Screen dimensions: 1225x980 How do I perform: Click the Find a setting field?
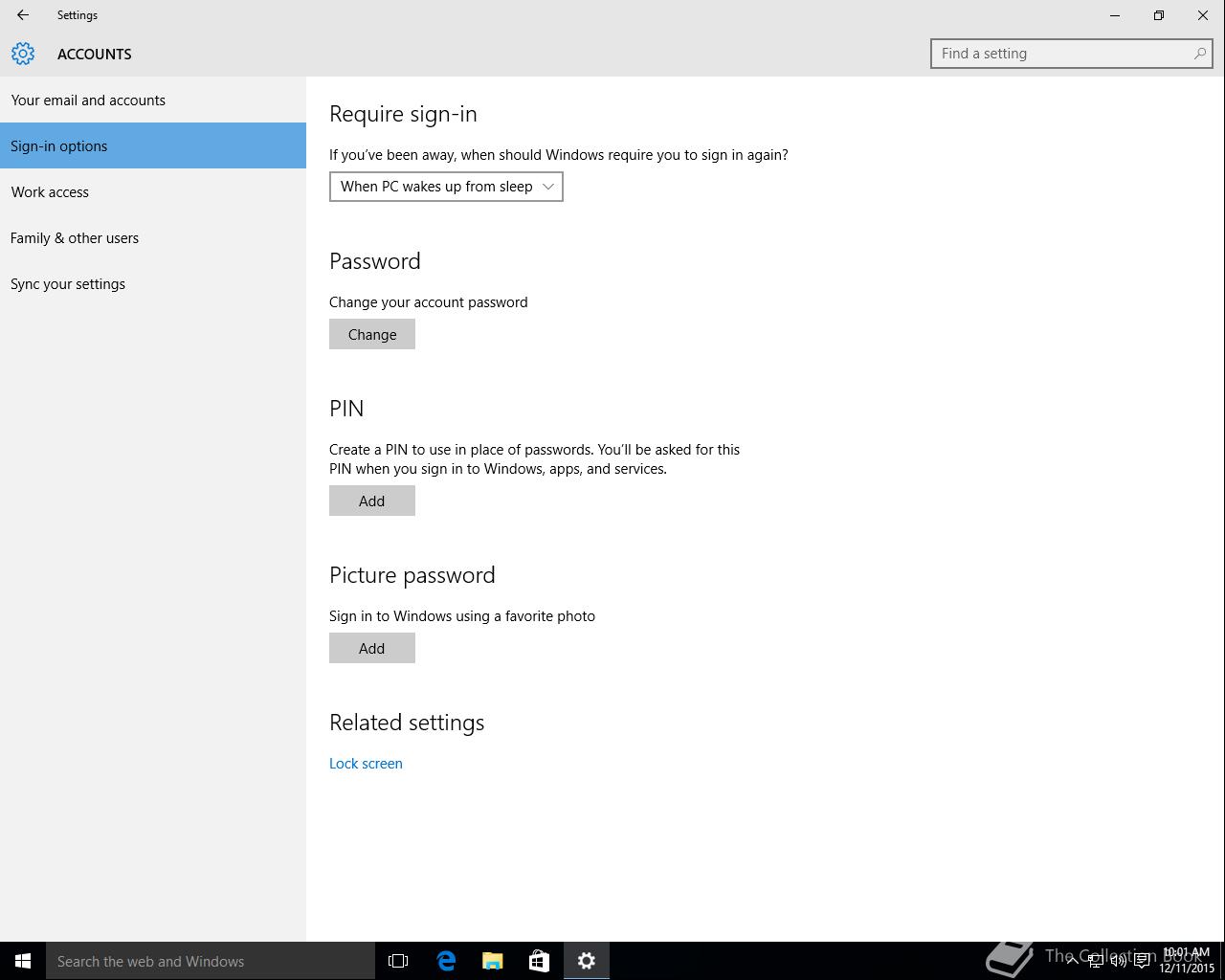[x=1072, y=54]
